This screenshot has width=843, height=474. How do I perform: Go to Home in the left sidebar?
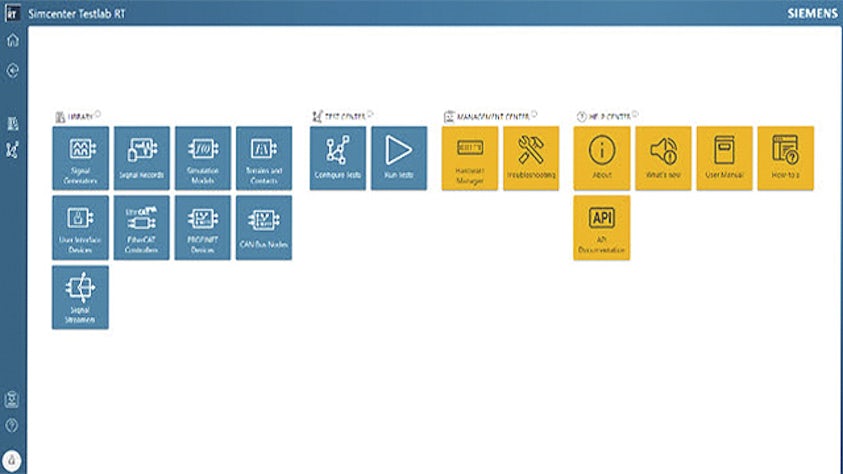point(13,41)
